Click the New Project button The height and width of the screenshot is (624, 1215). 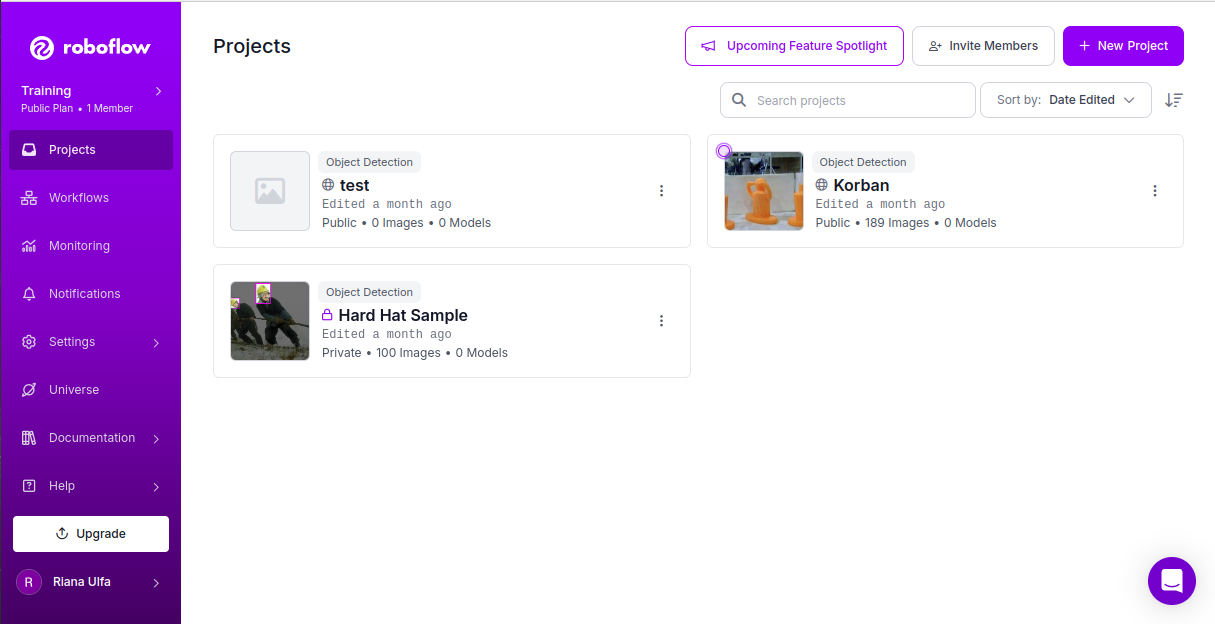pos(1123,46)
